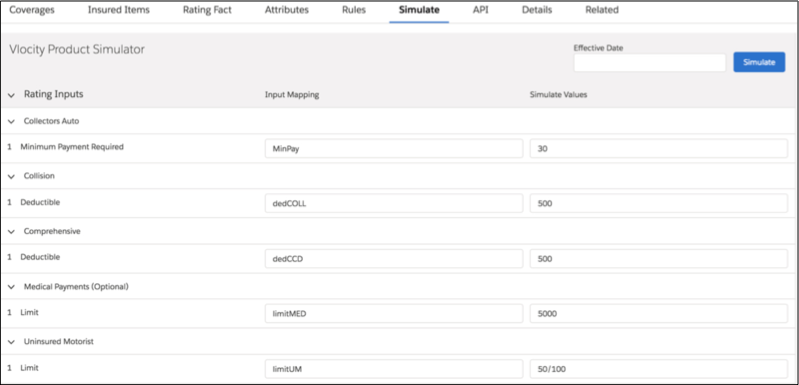Collapse the Uninsured Motorist group
This screenshot has height=385, width=799.
(12, 342)
